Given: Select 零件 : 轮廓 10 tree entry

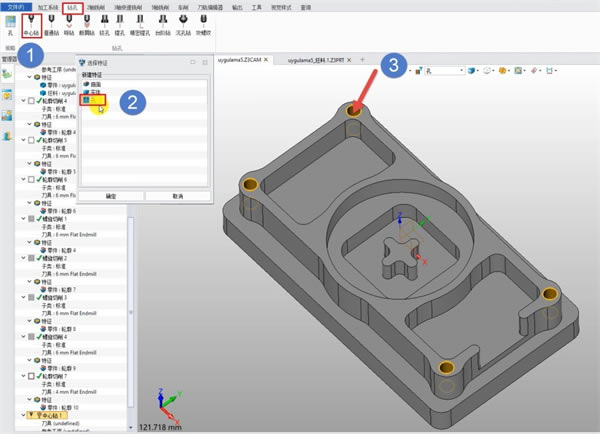Looking at the screenshot, I should [59, 408].
